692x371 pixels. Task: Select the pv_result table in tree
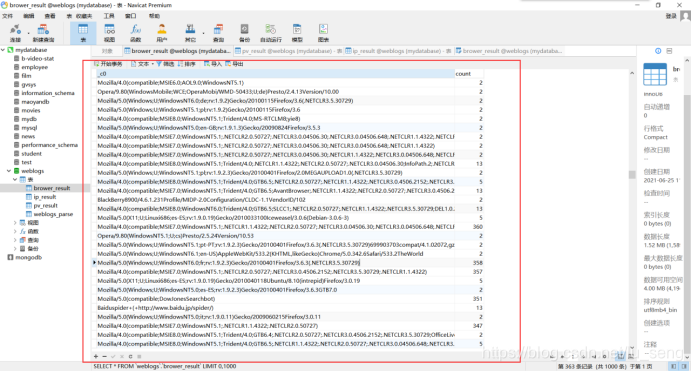point(45,206)
